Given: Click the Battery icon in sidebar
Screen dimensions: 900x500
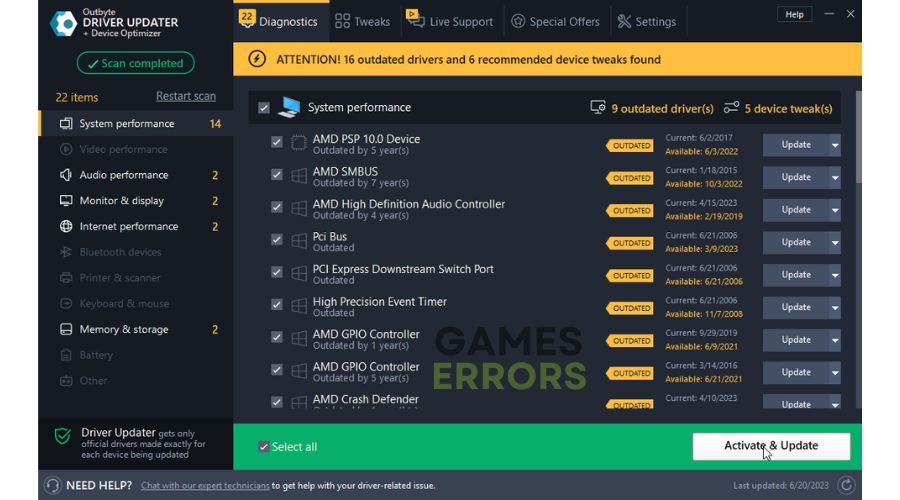Looking at the screenshot, I should tap(66, 355).
